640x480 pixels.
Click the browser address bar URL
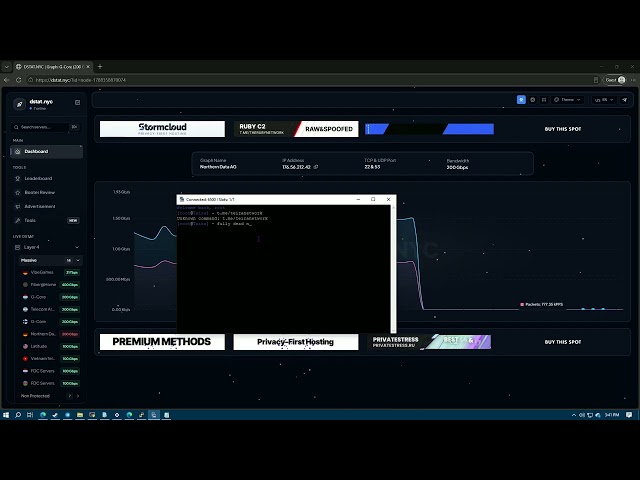click(81, 80)
